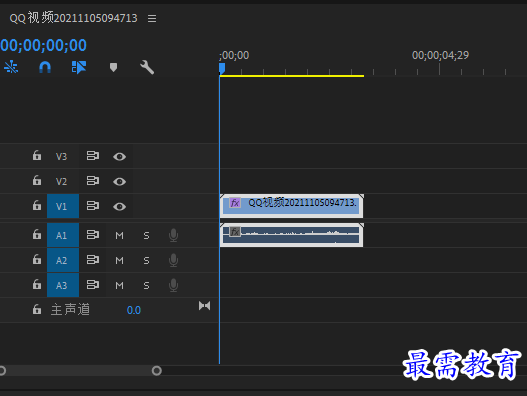Click the playhead timecode 00;00;00;00
The width and height of the screenshot is (527, 396).
pos(43,45)
